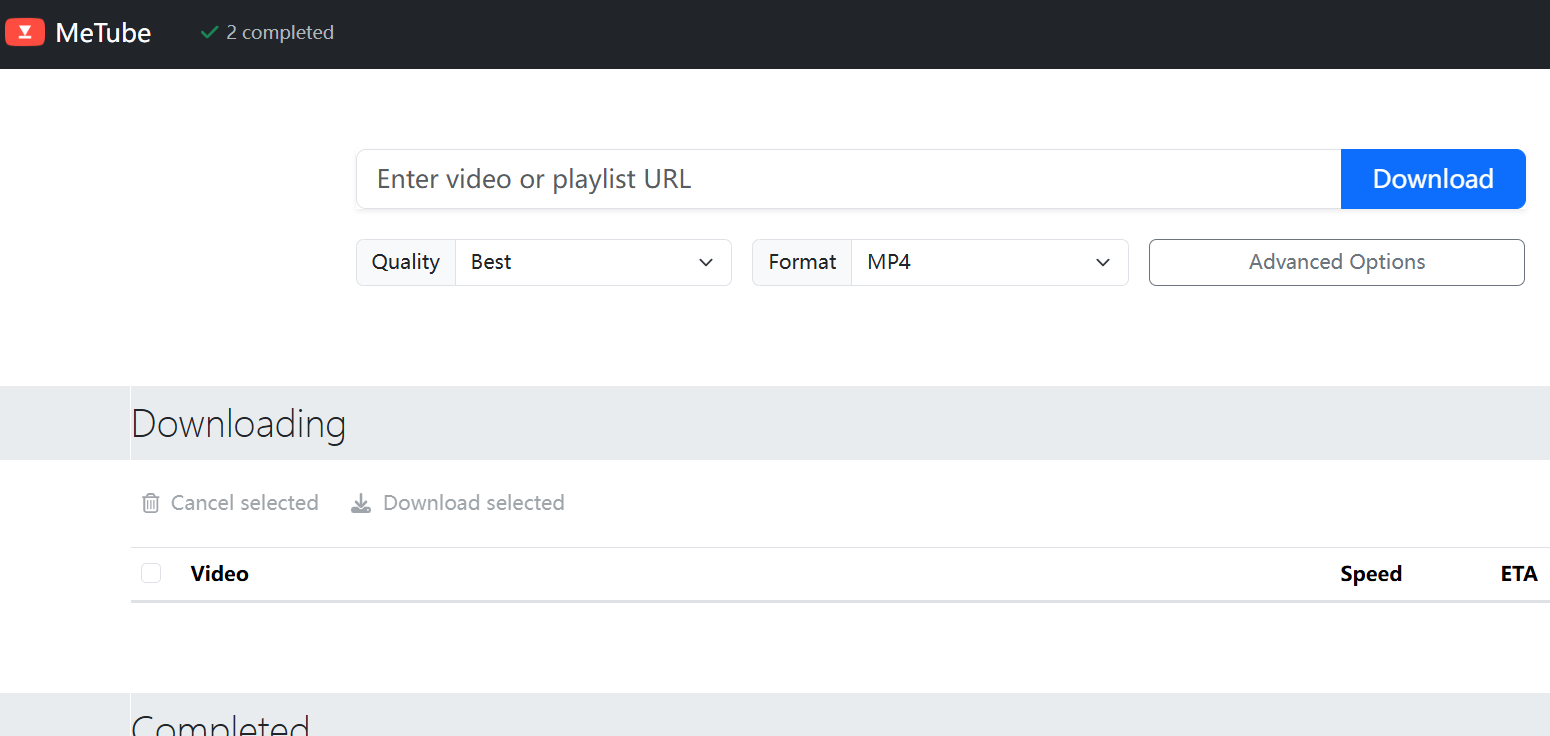This screenshot has height=736, width=1550.
Task: Click the Download selected text
Action: tap(474, 503)
